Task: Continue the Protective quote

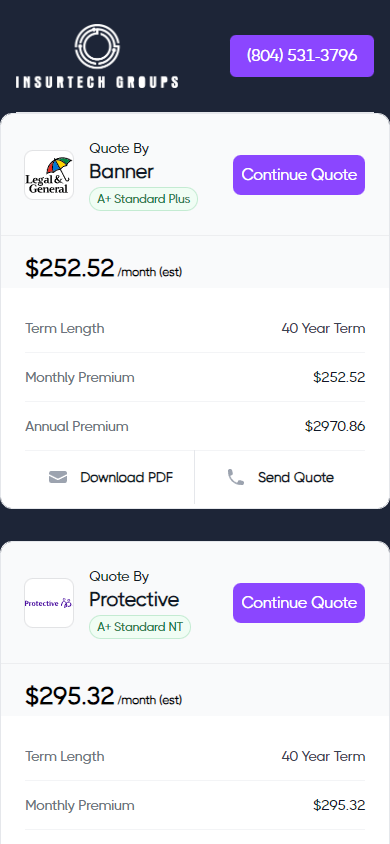Action: tap(299, 603)
